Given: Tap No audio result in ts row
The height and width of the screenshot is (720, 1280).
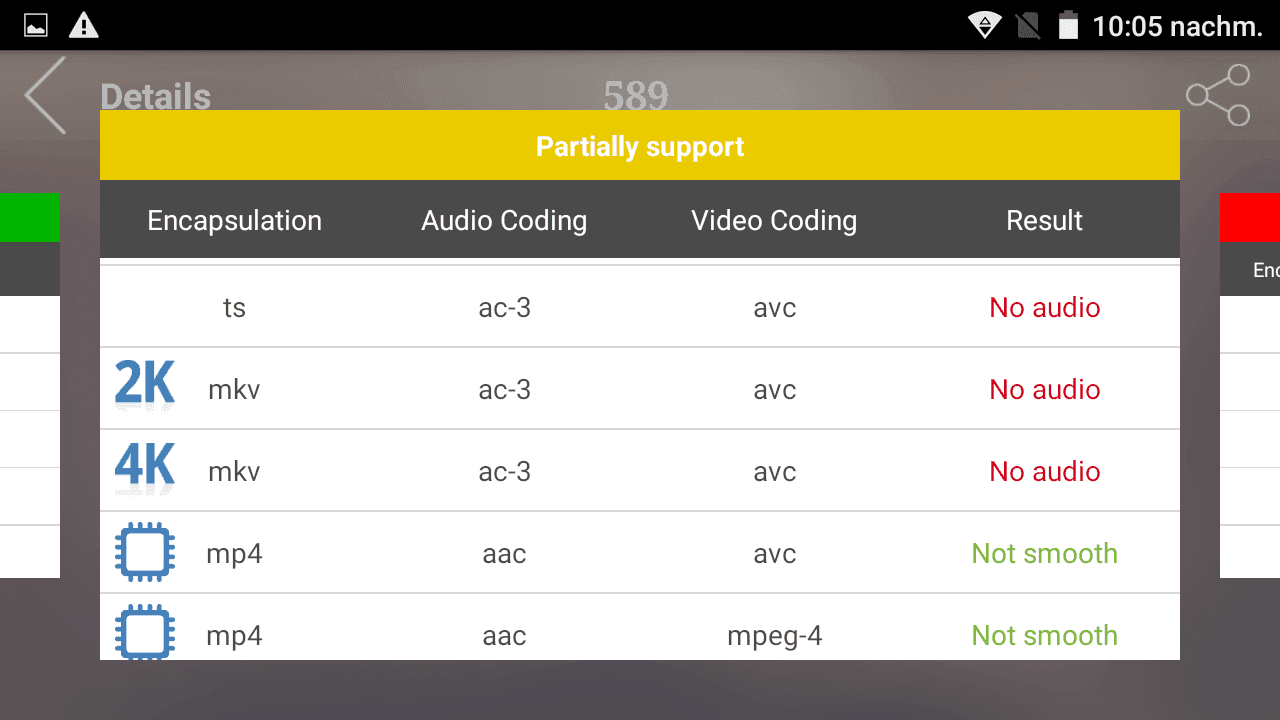Looking at the screenshot, I should (x=1045, y=307).
